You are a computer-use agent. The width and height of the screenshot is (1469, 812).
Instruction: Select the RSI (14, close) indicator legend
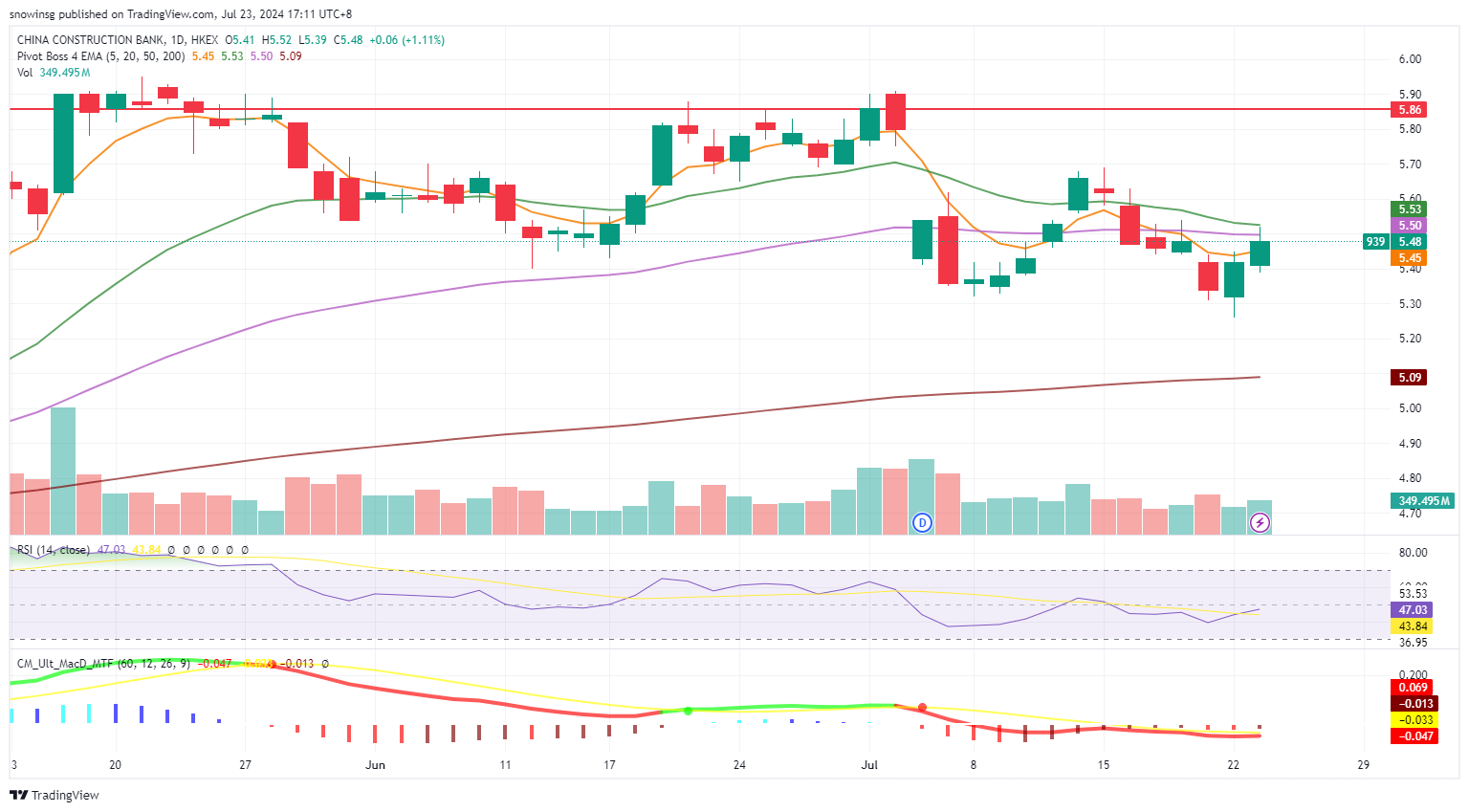[54, 550]
